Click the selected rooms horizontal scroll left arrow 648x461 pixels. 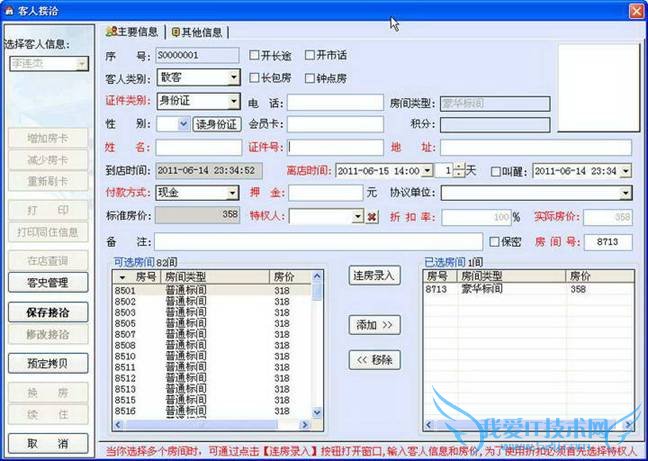click(x=429, y=425)
